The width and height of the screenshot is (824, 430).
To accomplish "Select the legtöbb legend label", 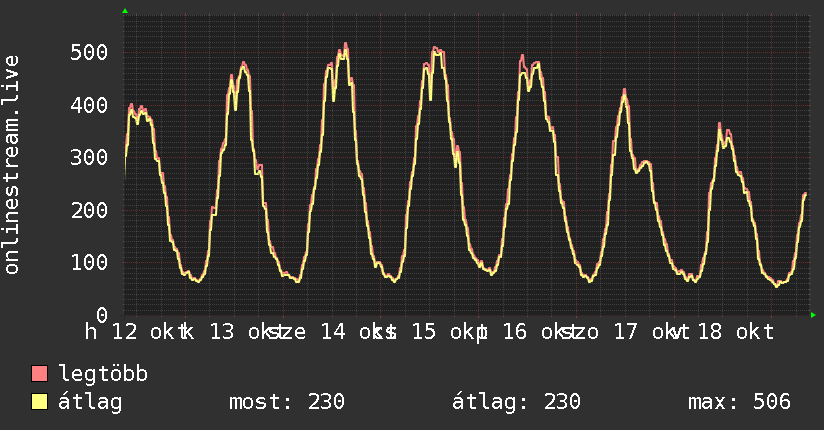I will tap(103, 373).
